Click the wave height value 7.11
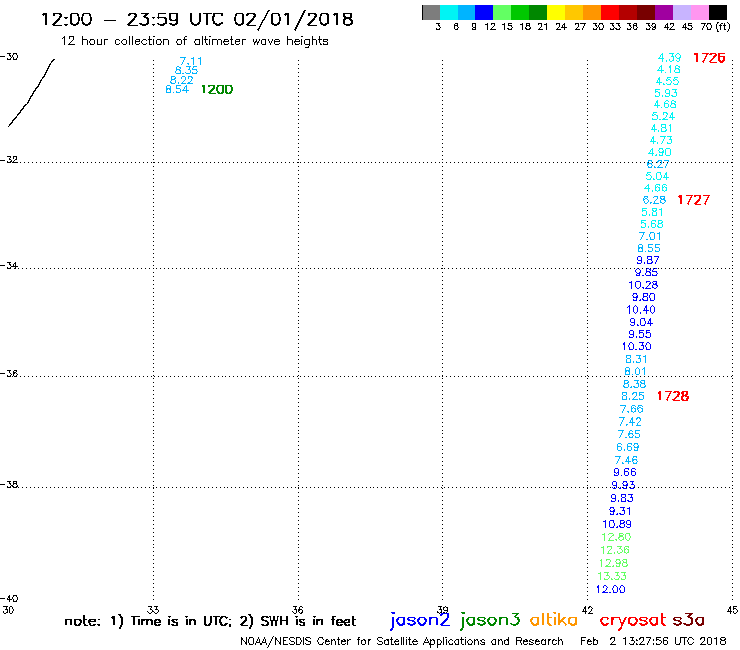The image size is (740, 650). (x=191, y=61)
